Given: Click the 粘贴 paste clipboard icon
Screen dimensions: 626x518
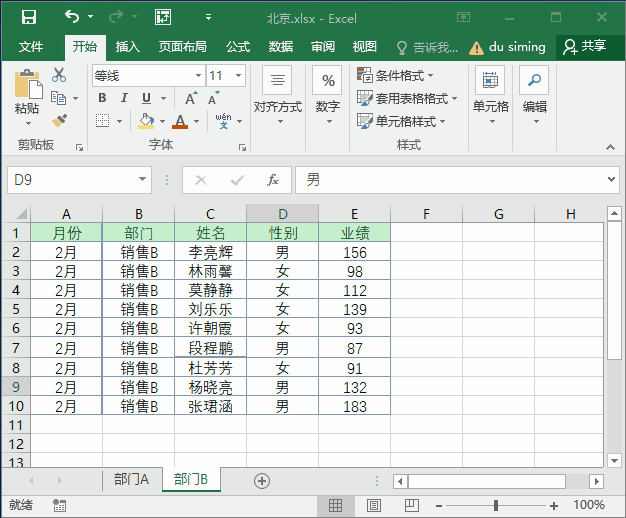Looking at the screenshot, I should pos(28,84).
